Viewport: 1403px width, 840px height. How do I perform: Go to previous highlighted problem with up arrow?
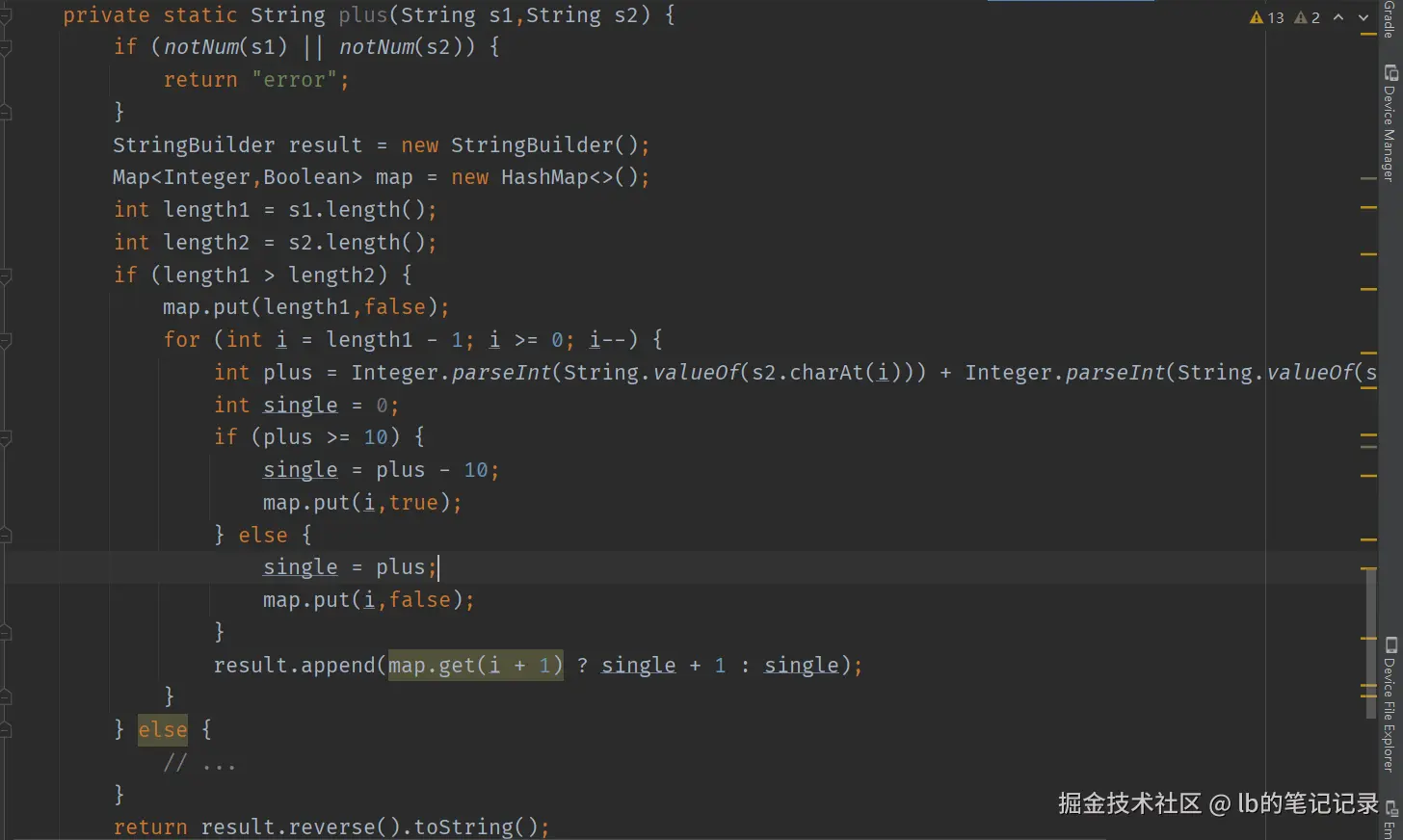pyautogui.click(x=1338, y=17)
